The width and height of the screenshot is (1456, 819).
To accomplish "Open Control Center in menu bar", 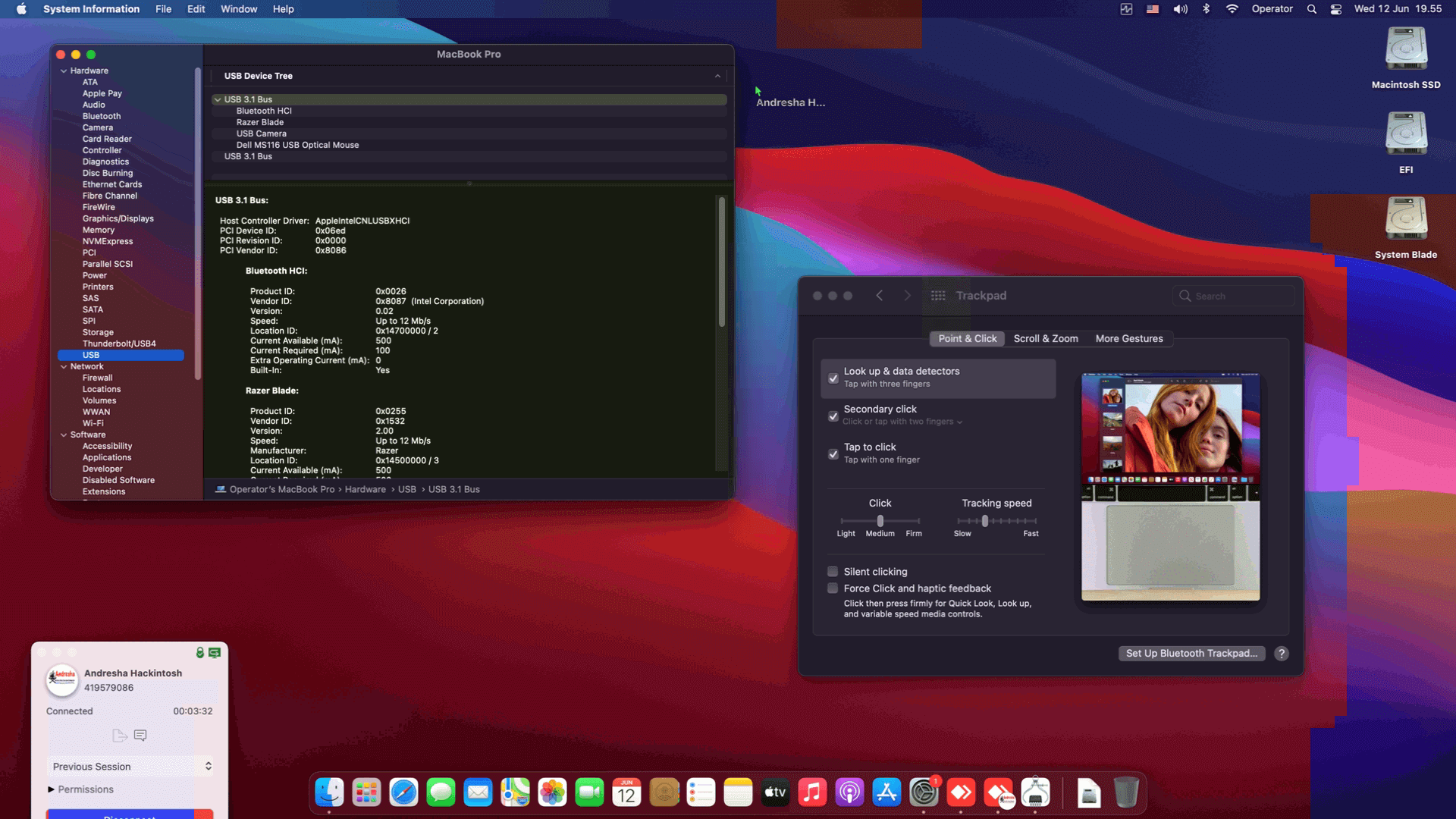I will [1336, 9].
